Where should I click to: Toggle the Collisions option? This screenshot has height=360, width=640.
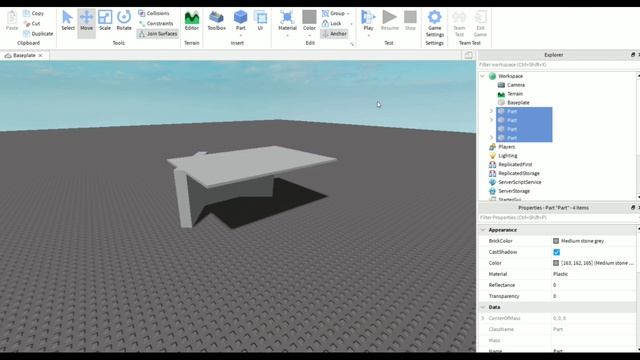pos(154,13)
